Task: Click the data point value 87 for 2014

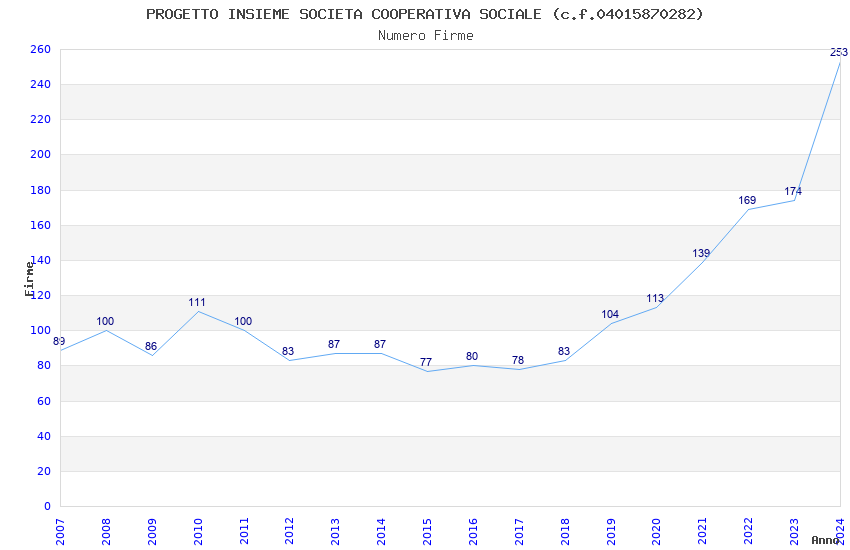Action: [379, 344]
